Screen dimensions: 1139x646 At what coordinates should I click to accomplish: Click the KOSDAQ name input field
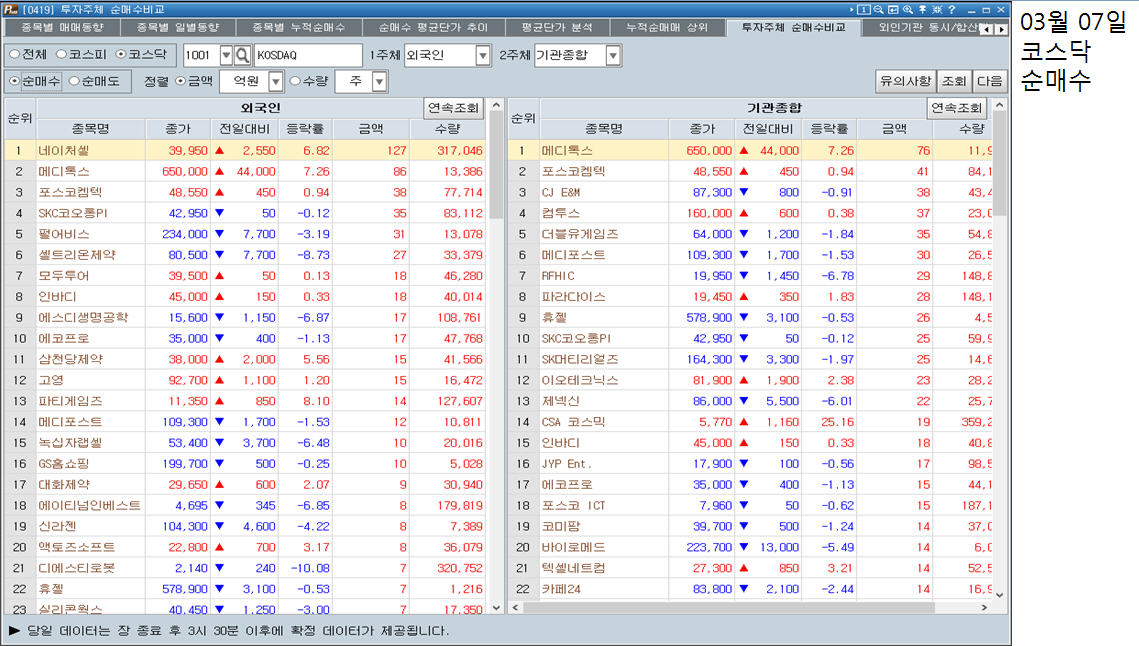click(x=308, y=56)
